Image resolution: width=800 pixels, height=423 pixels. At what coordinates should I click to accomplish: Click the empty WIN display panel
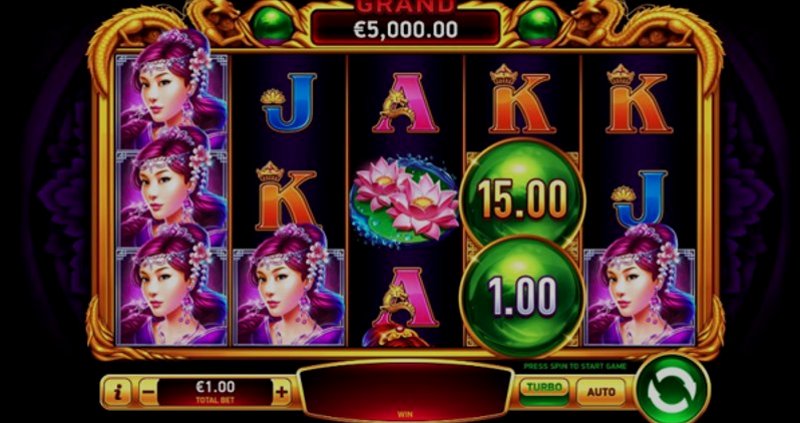tap(405, 391)
